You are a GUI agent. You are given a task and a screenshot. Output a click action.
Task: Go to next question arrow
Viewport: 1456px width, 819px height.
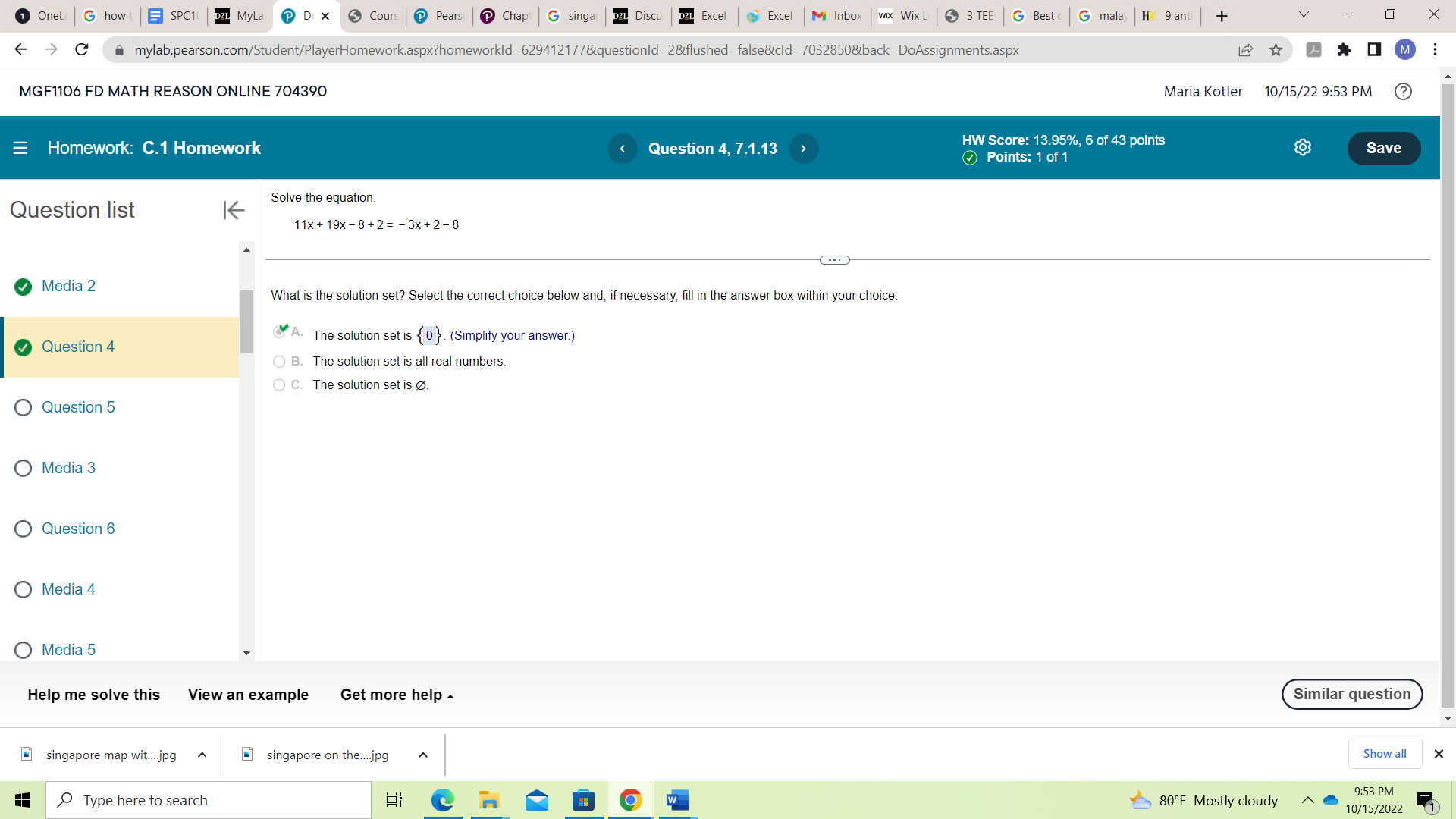(x=803, y=149)
